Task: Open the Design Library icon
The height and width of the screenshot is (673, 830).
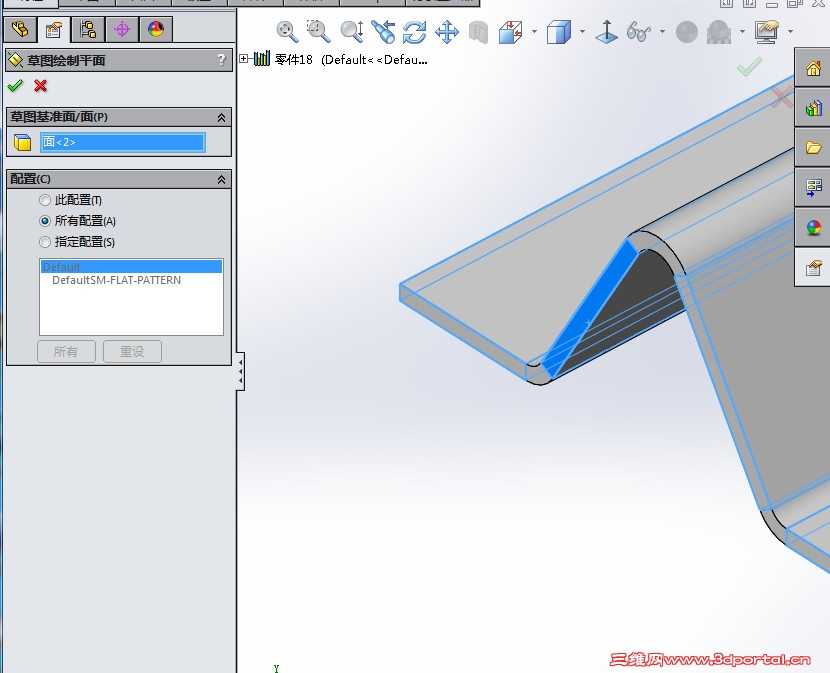Action: point(813,107)
